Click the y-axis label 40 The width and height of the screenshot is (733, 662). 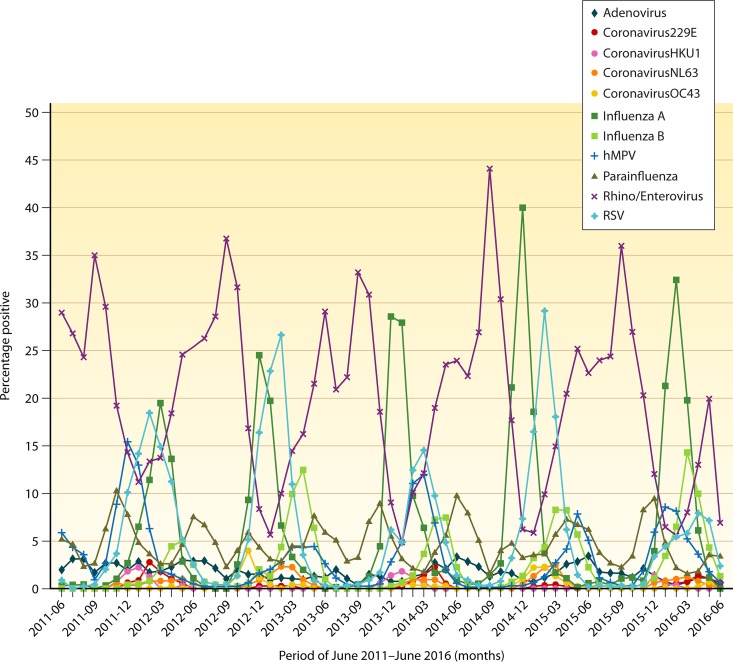[x=34, y=208]
